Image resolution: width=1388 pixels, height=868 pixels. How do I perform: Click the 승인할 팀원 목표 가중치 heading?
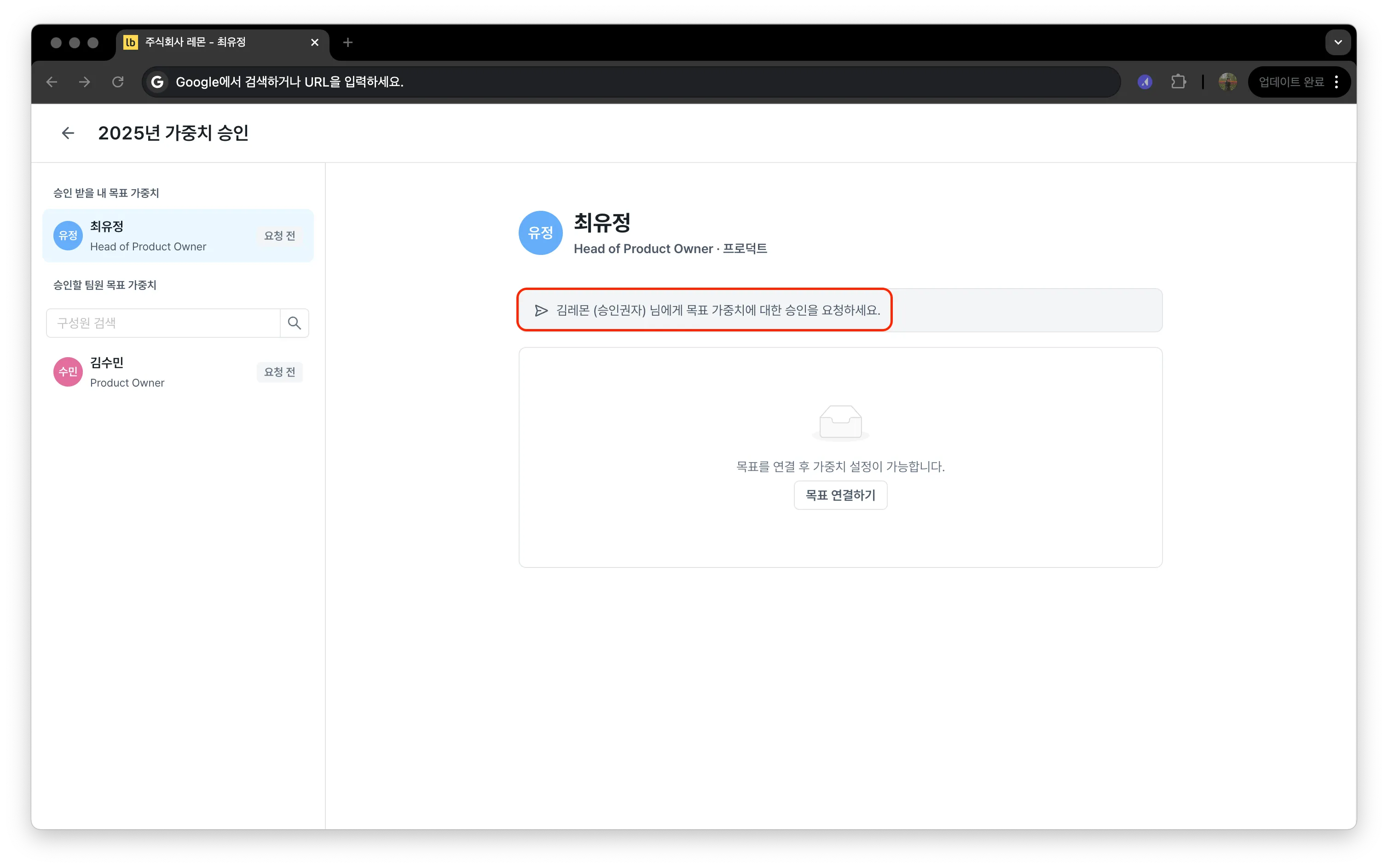105,285
